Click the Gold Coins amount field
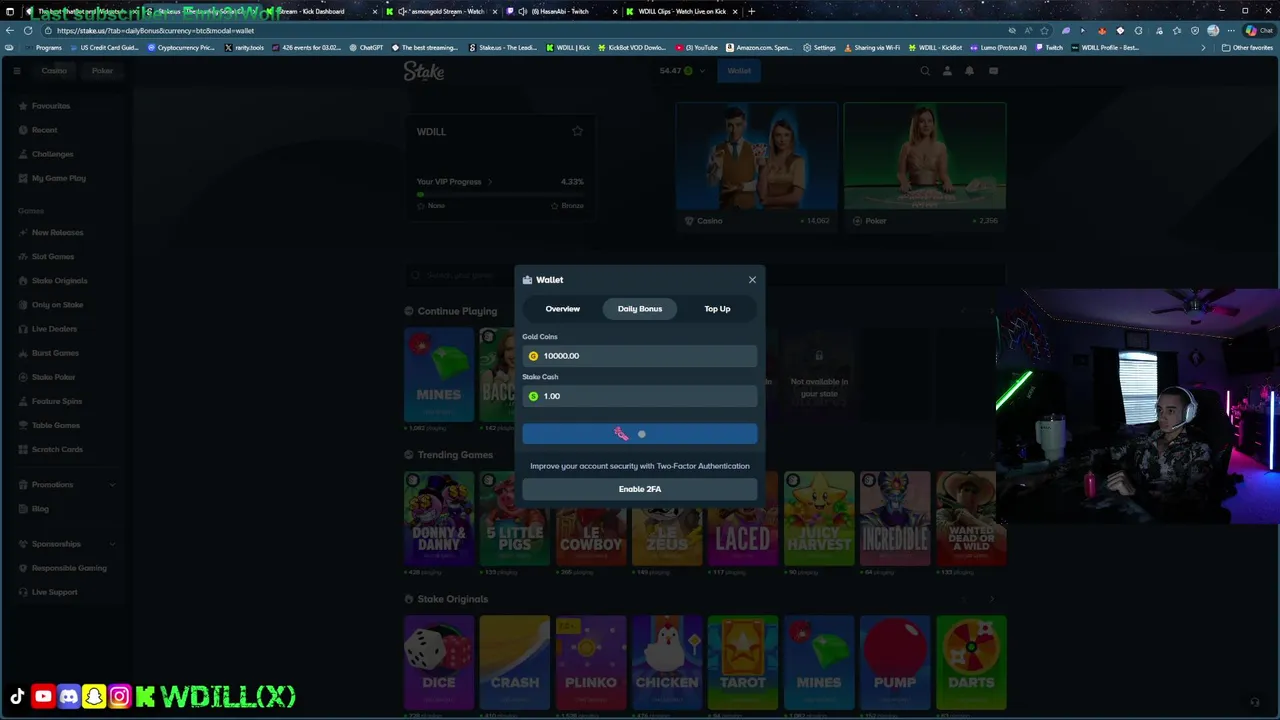 (x=640, y=356)
